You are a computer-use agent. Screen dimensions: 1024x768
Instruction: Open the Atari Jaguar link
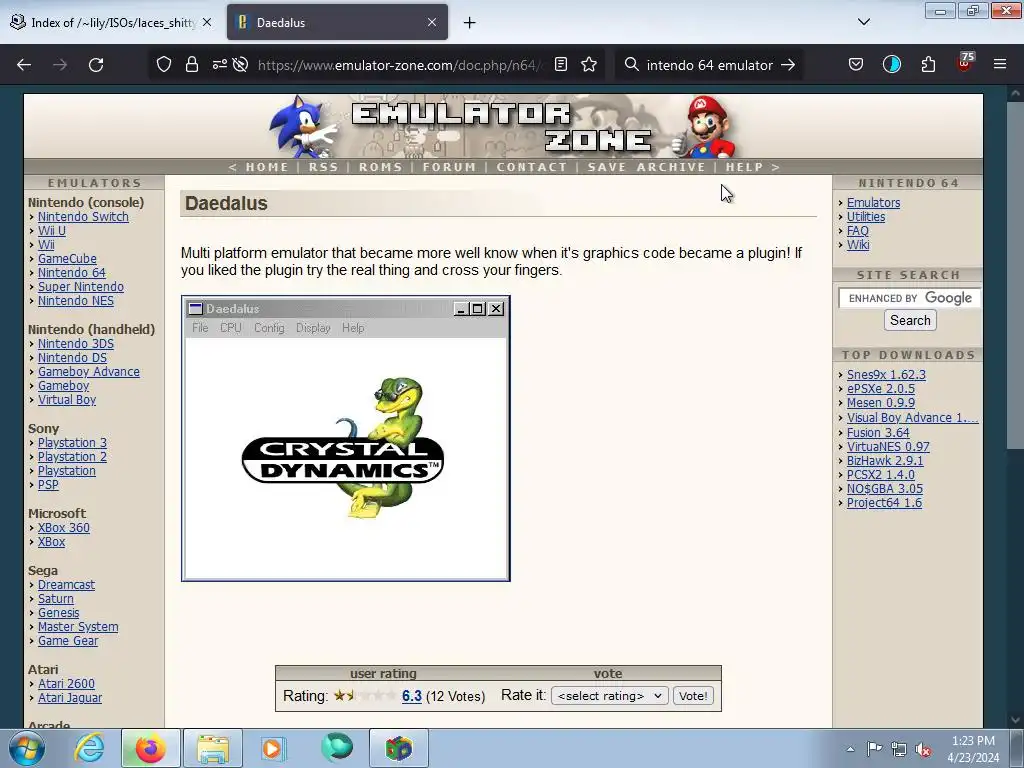[x=70, y=697]
